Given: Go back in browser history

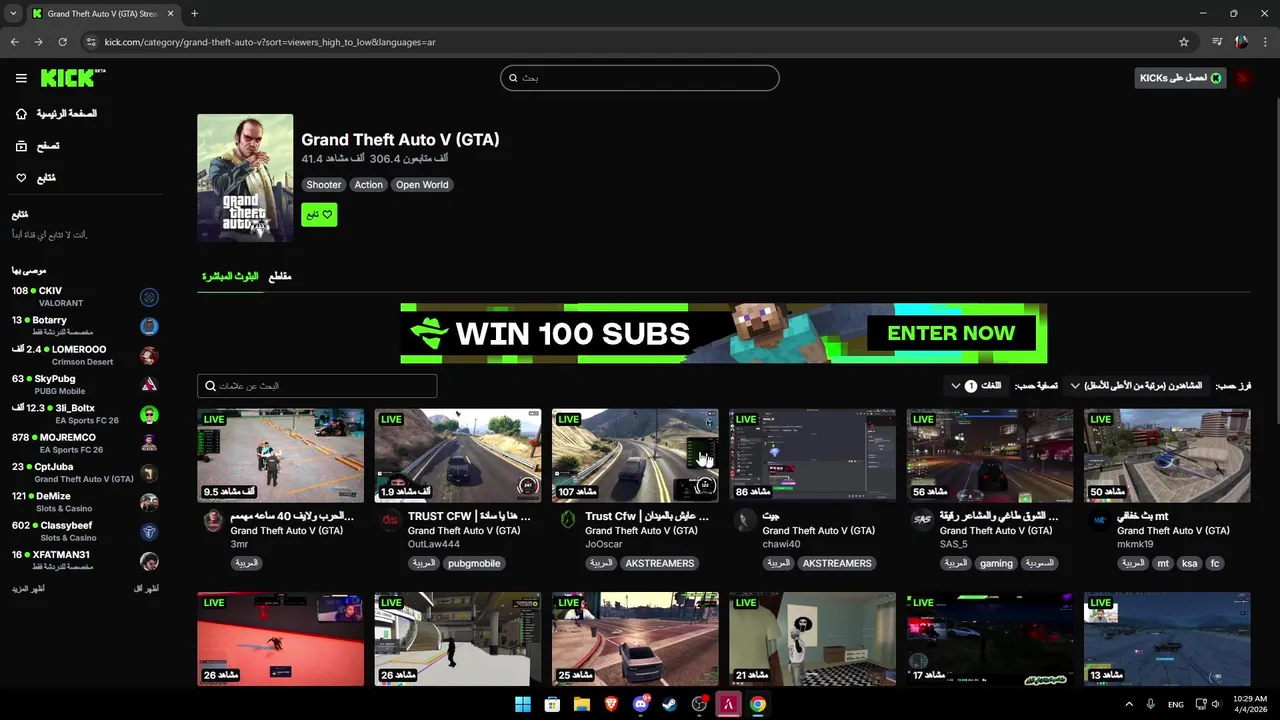Looking at the screenshot, I should coord(14,42).
